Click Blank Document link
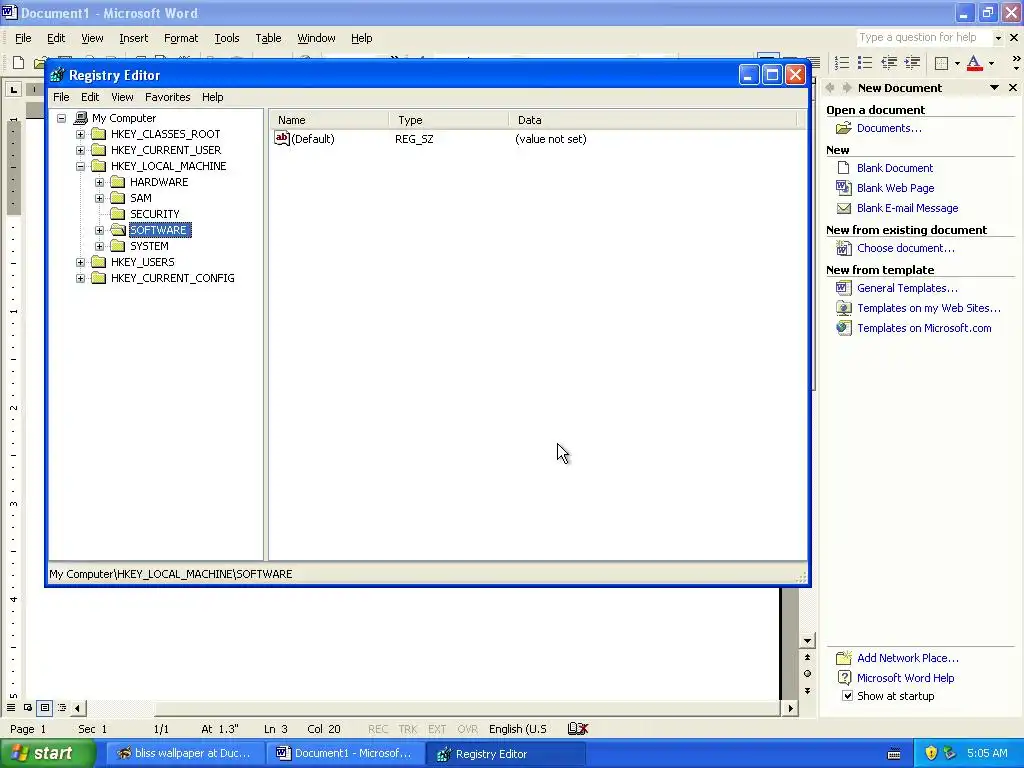This screenshot has height=768, width=1024. point(895,168)
